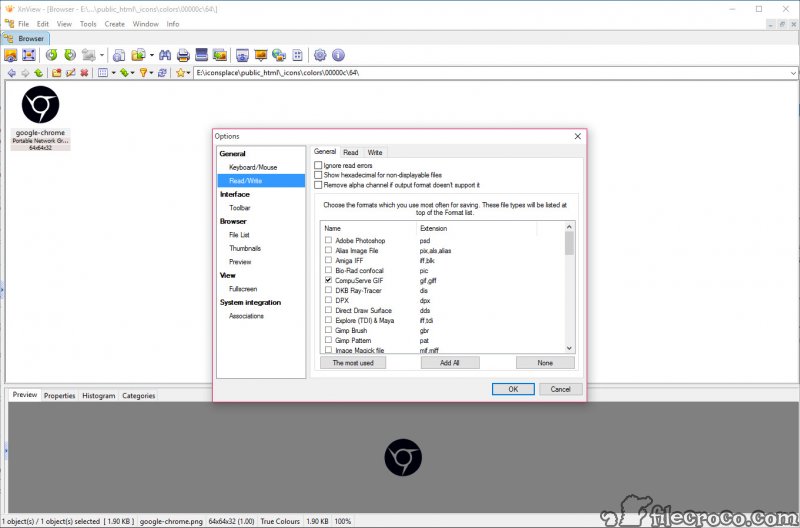Open the Tools menu
The height and width of the screenshot is (528, 800).
click(x=88, y=24)
